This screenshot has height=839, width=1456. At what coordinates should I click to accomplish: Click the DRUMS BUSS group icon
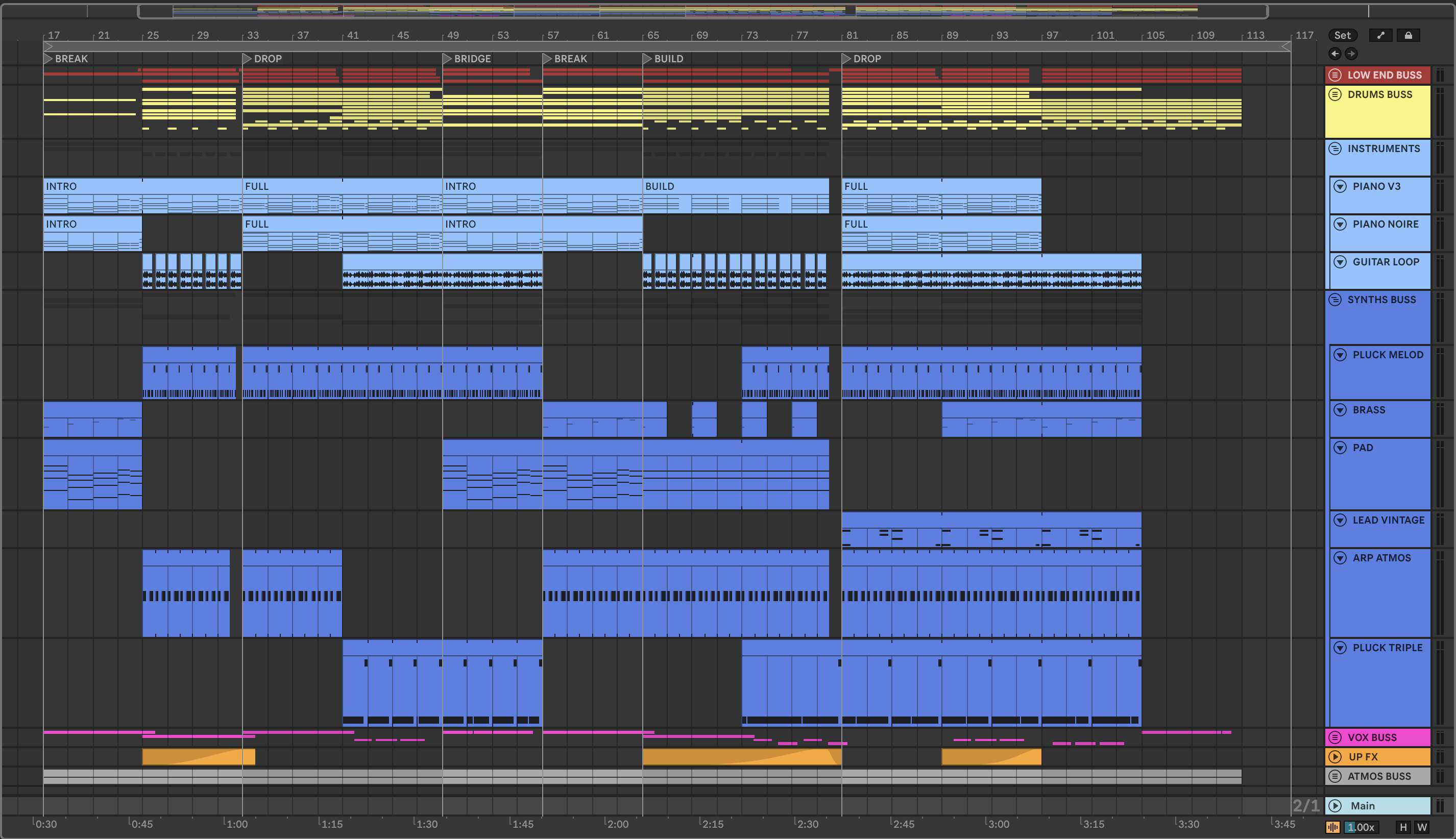click(1335, 94)
